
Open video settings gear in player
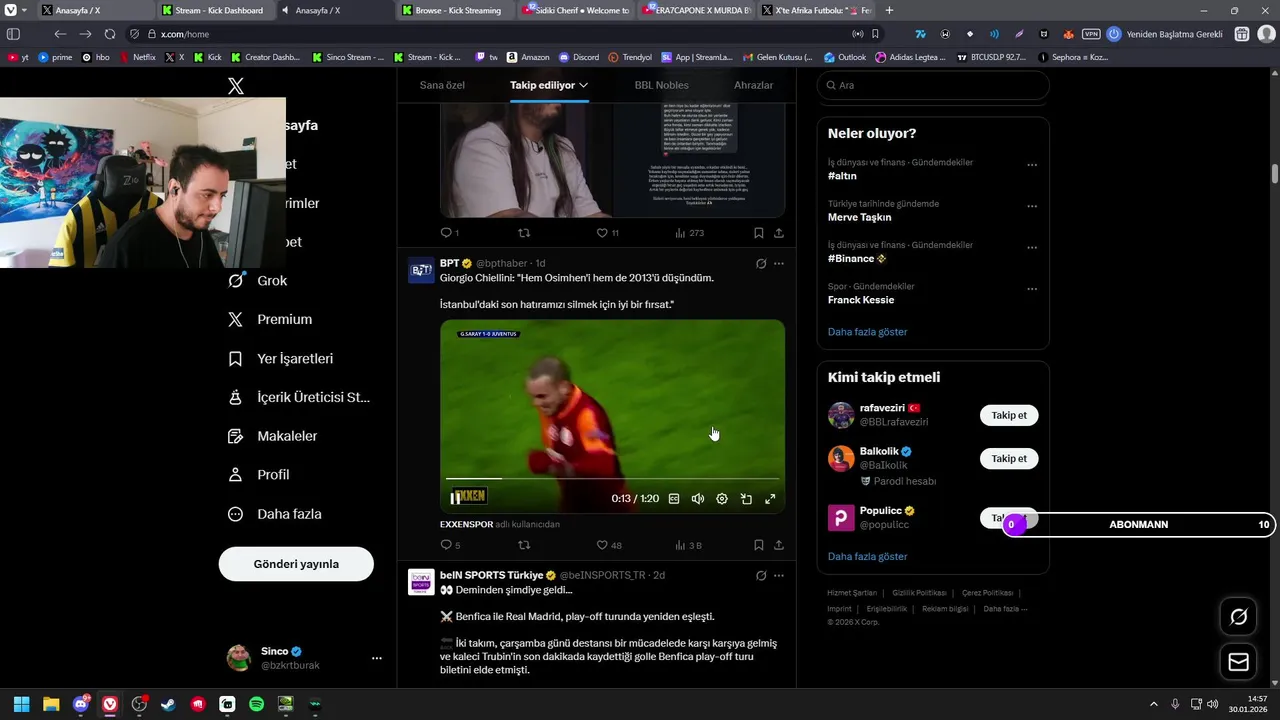(722, 499)
